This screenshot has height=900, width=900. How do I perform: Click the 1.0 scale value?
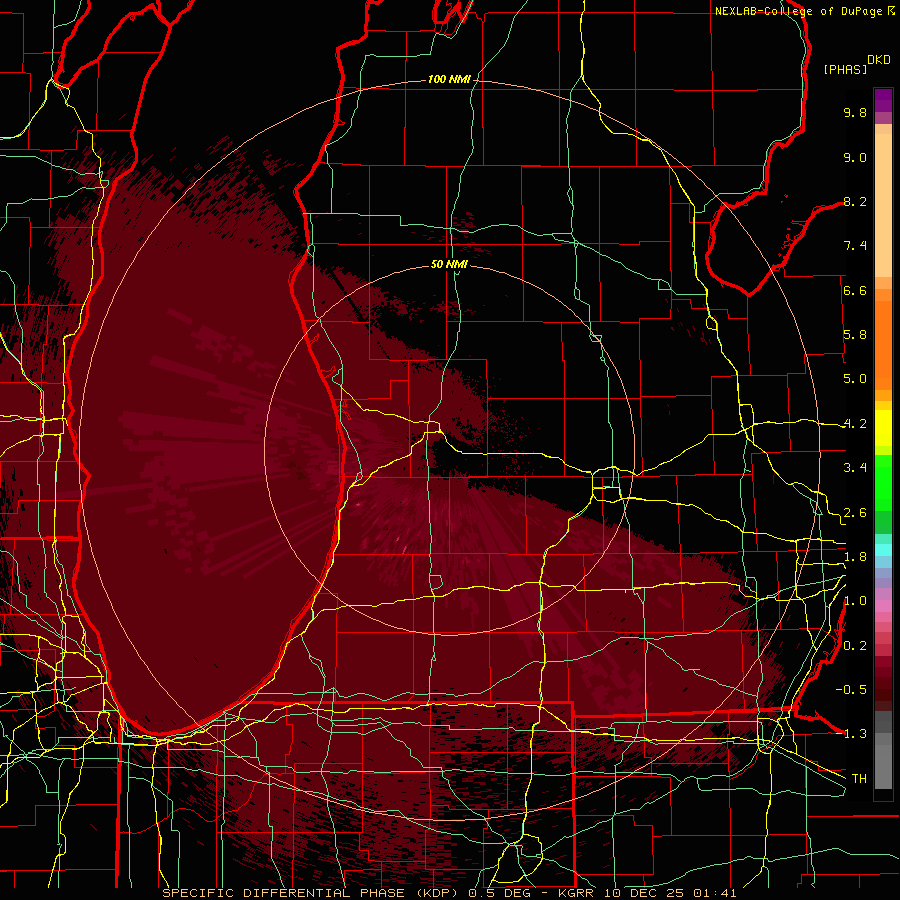pos(855,601)
